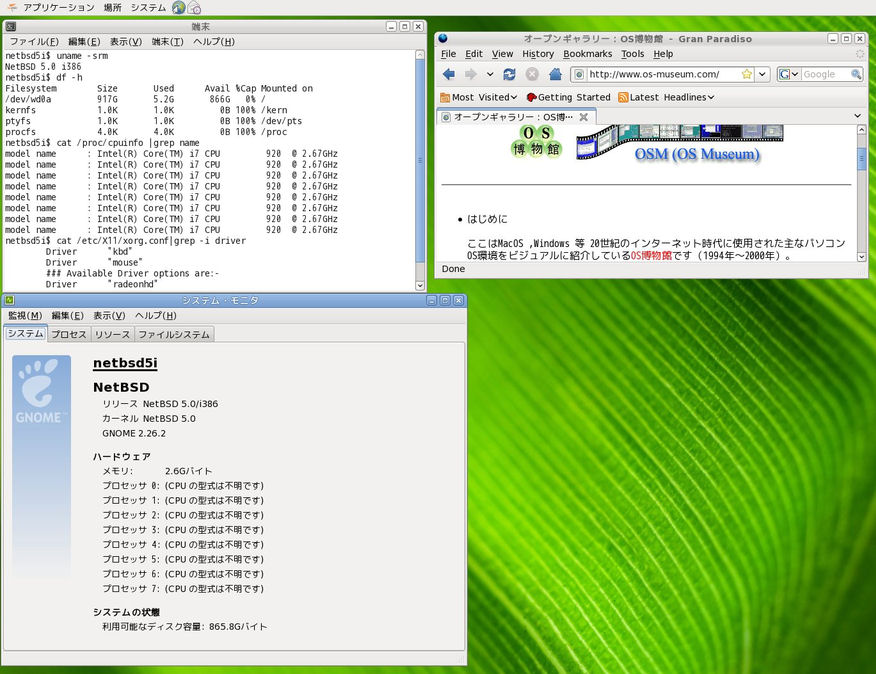Switch to the リソース tab
The width and height of the screenshot is (876, 674).
112,334
